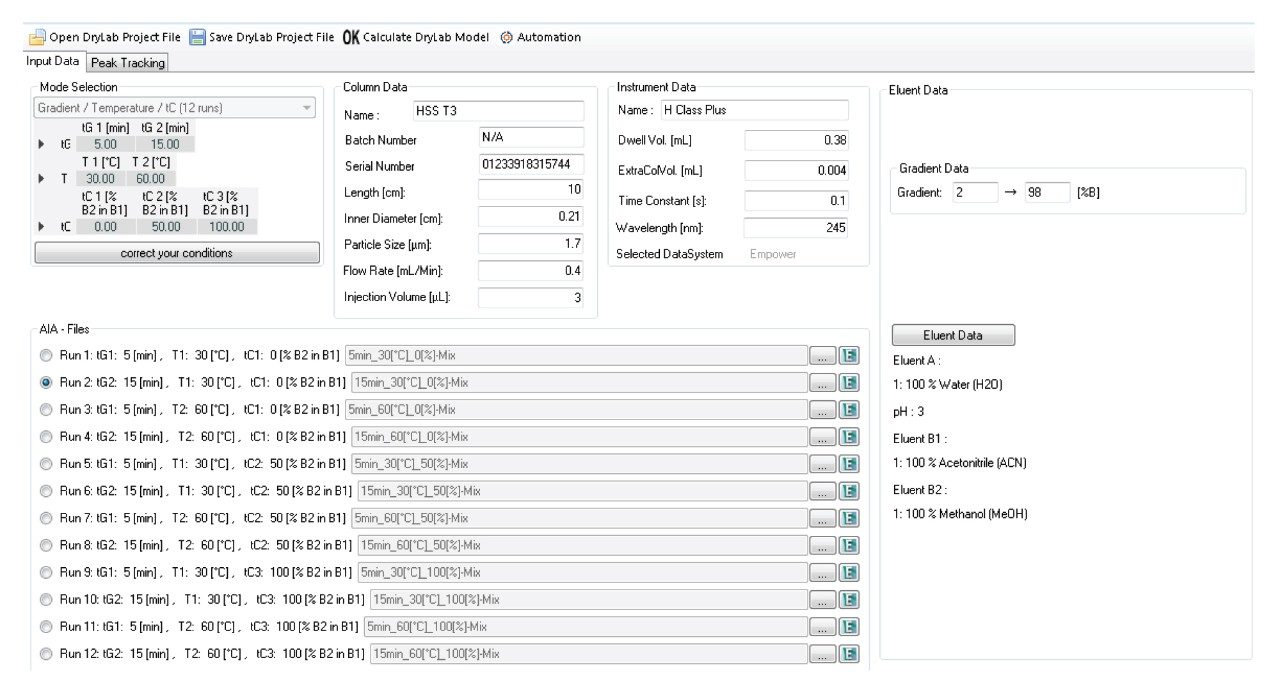Select the Run 8 radio button
1280x697 pixels.
[x=46, y=545]
